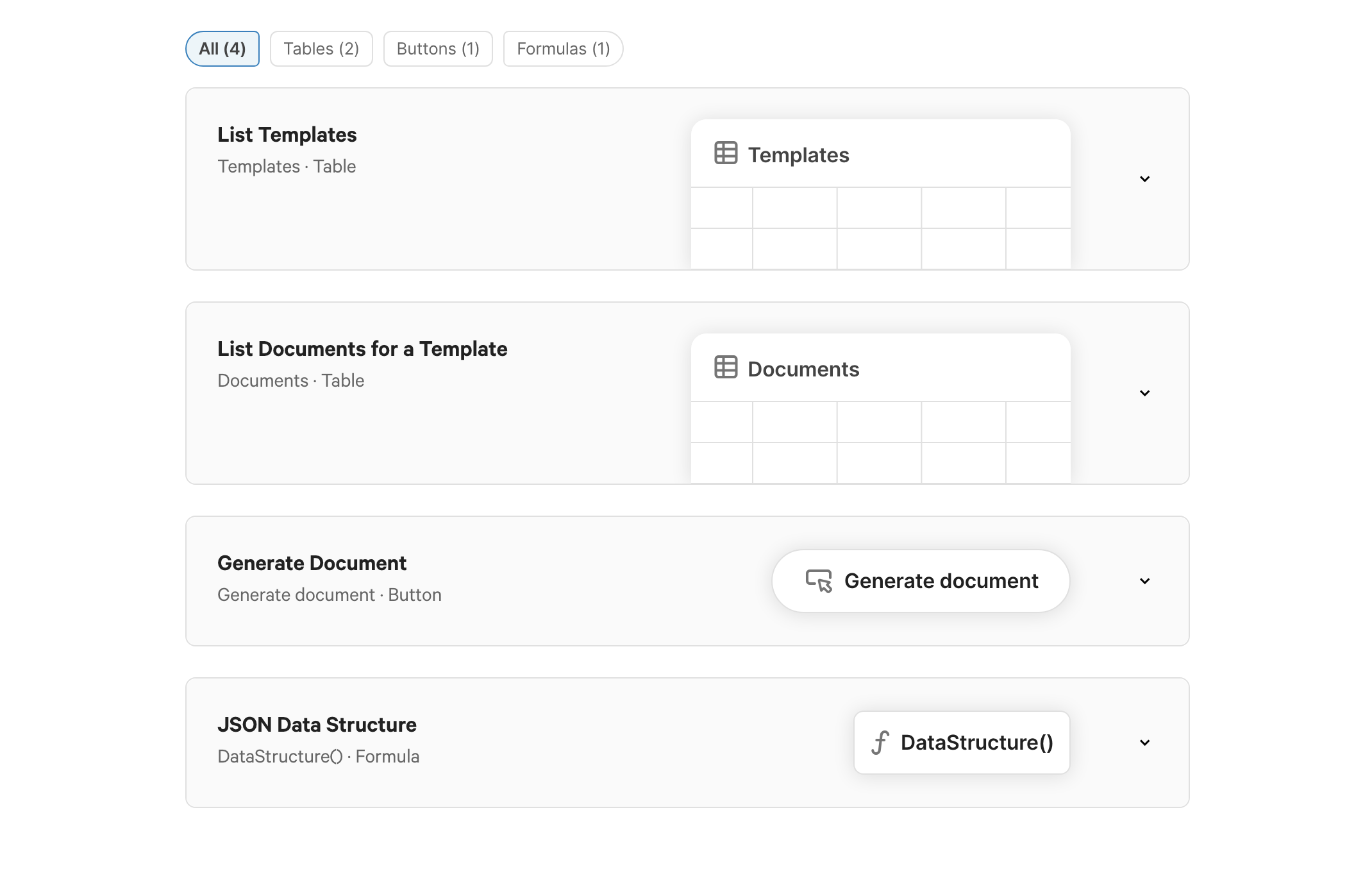The height and width of the screenshot is (885, 1372).
Task: Switch to the Buttons (1) filter tab
Action: [x=438, y=48]
